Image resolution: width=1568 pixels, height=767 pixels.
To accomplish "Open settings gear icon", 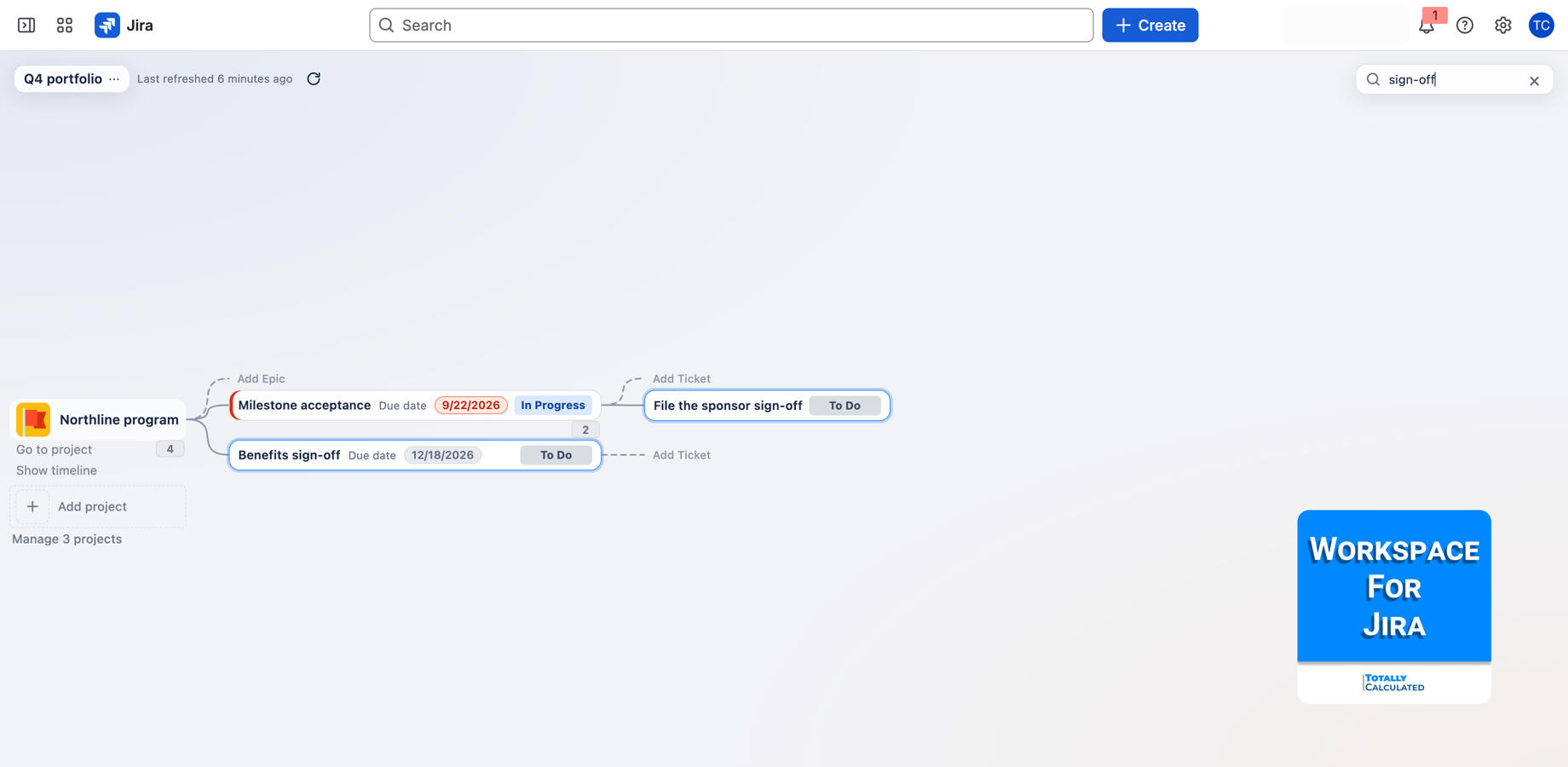I will pos(1503,25).
